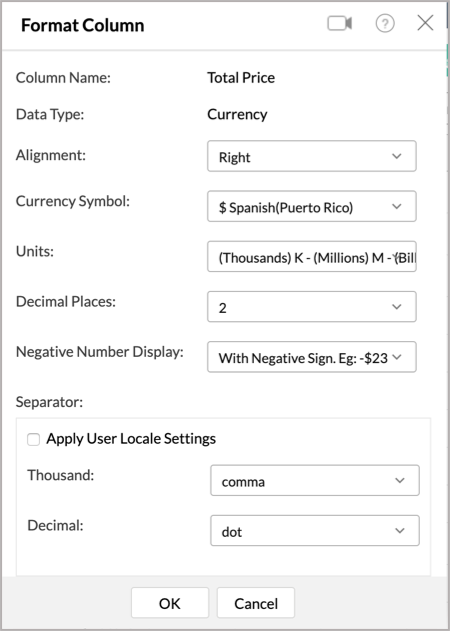Open the Decimal separator dropdown
The height and width of the screenshot is (631, 450).
(x=315, y=530)
